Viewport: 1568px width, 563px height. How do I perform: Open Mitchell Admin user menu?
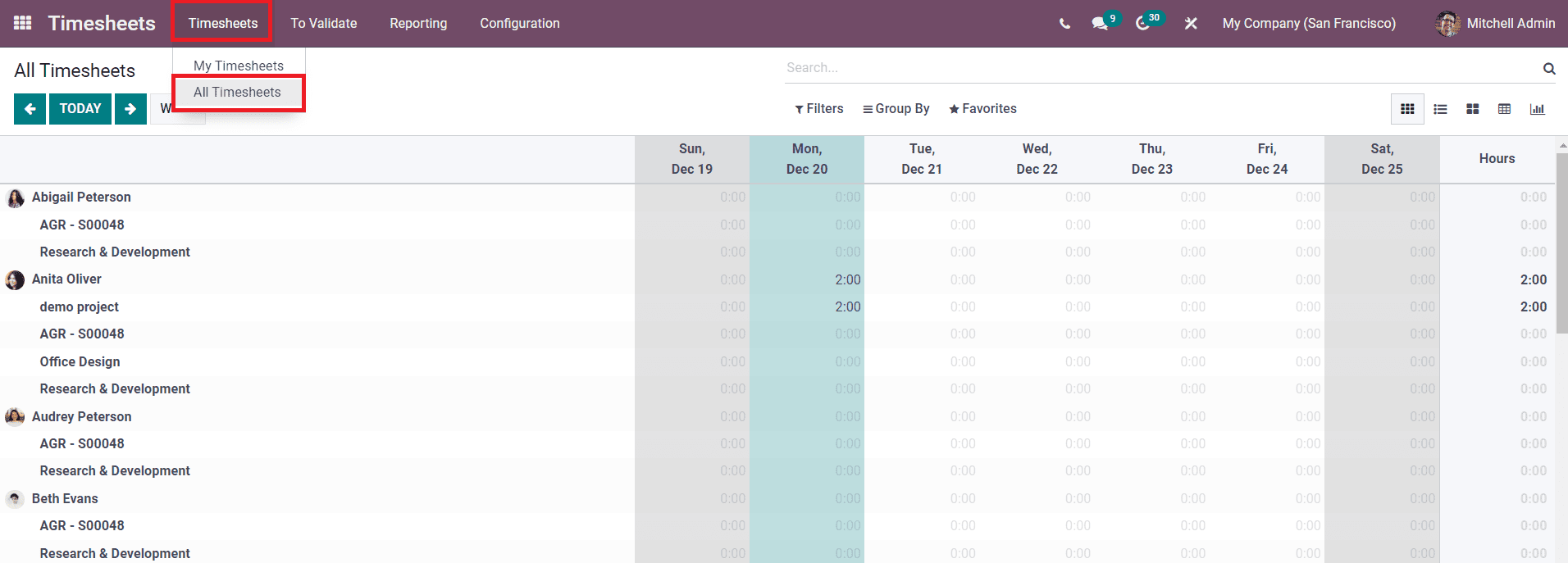1495,24
